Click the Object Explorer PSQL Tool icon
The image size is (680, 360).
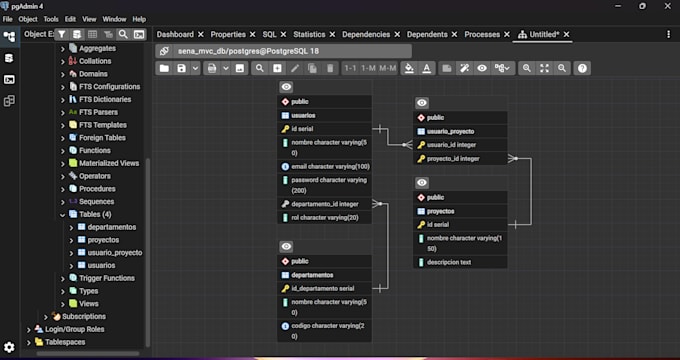click(139, 34)
